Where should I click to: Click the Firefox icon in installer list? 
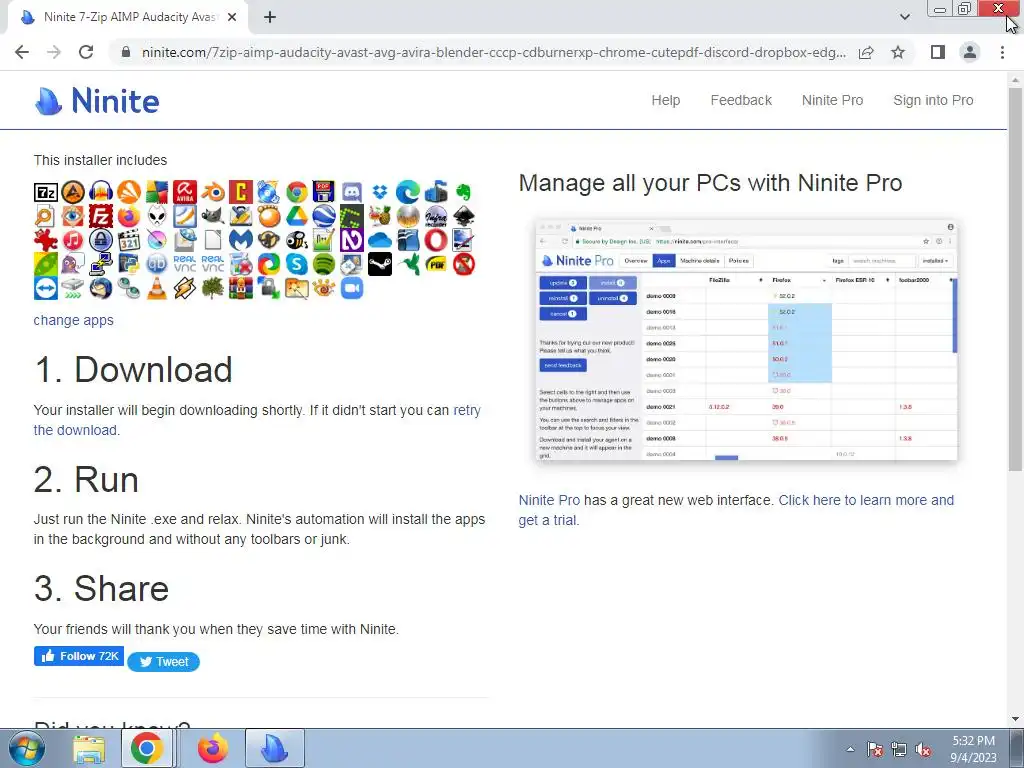[129, 216]
